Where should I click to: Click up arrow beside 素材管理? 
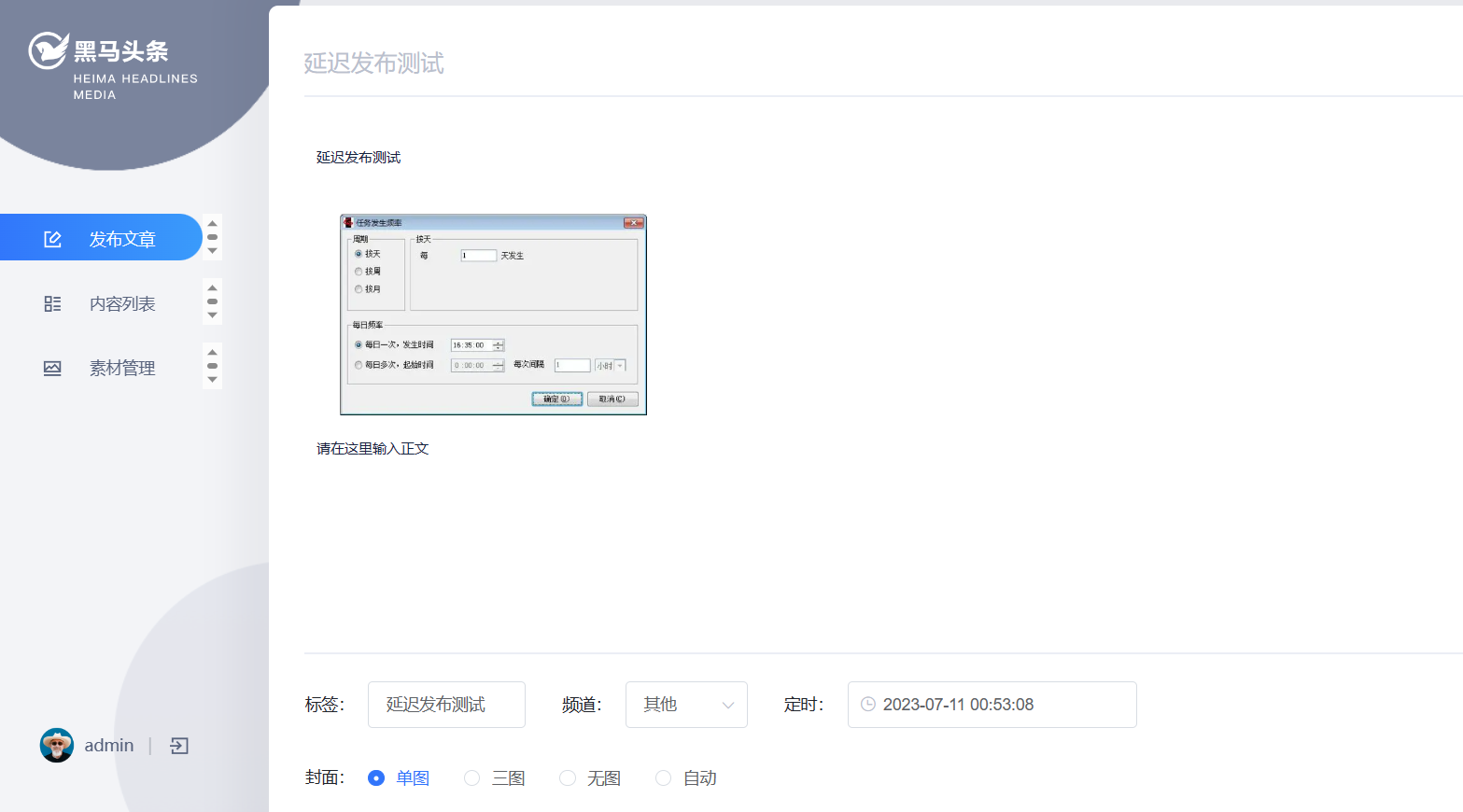pyautogui.click(x=212, y=353)
